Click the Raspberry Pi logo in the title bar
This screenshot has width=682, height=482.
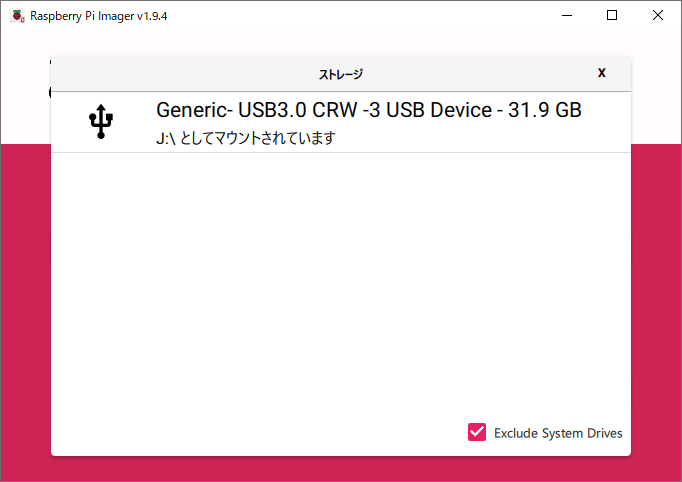[x=17, y=16]
